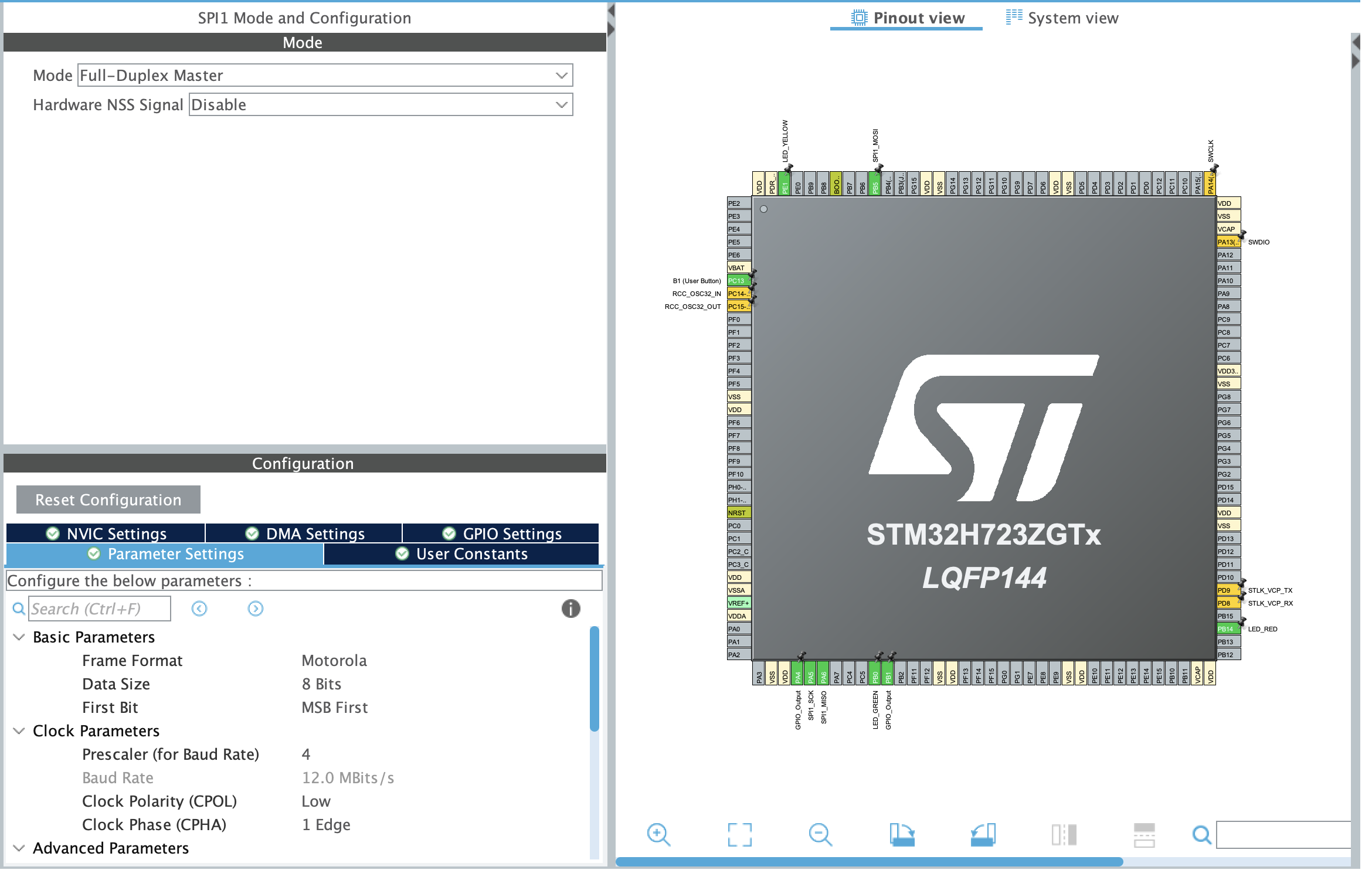Viewport: 1372px width, 870px height.
Task: Click the fit chip to view icon
Action: [739, 834]
